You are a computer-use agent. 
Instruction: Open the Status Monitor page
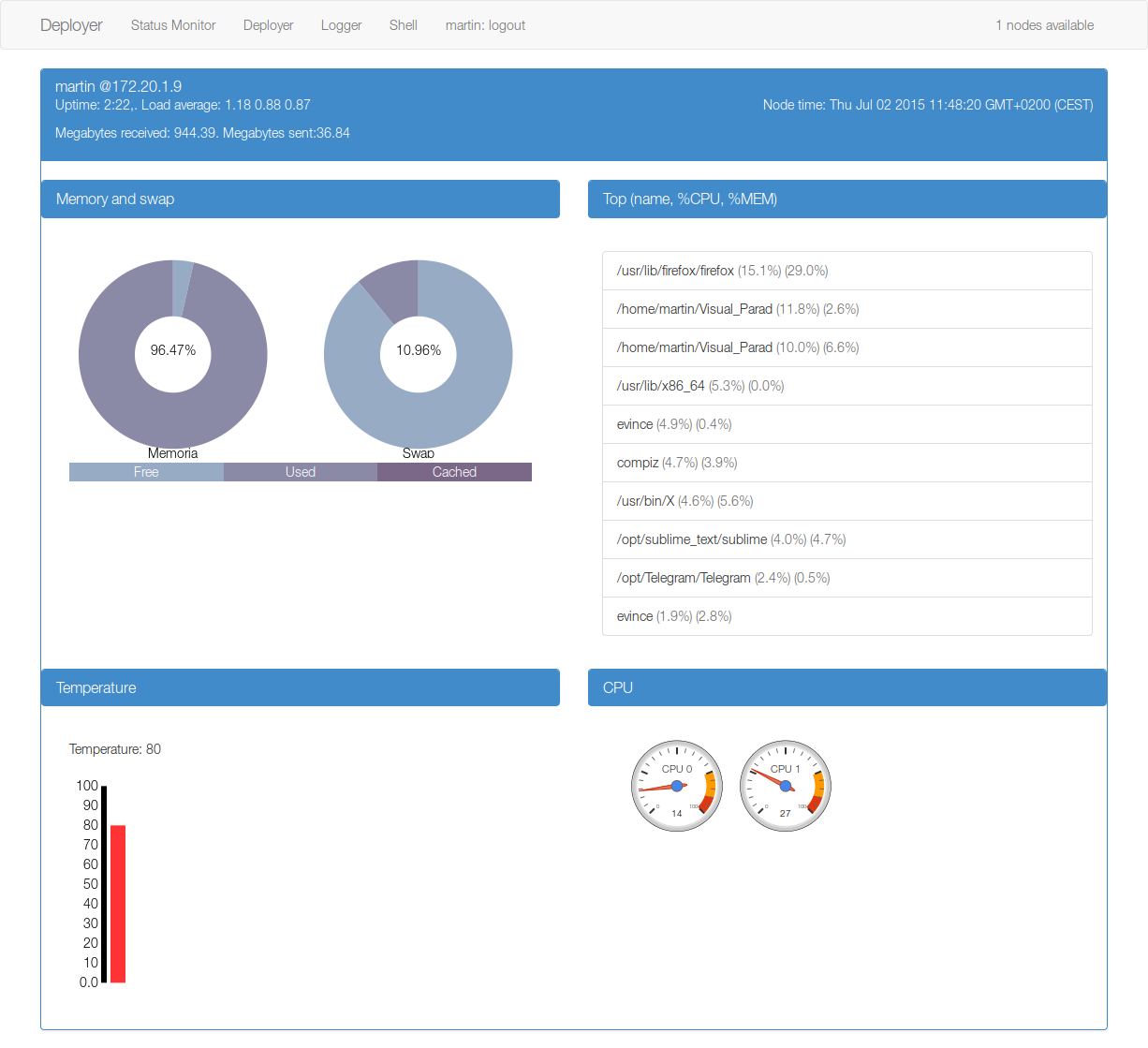172,25
